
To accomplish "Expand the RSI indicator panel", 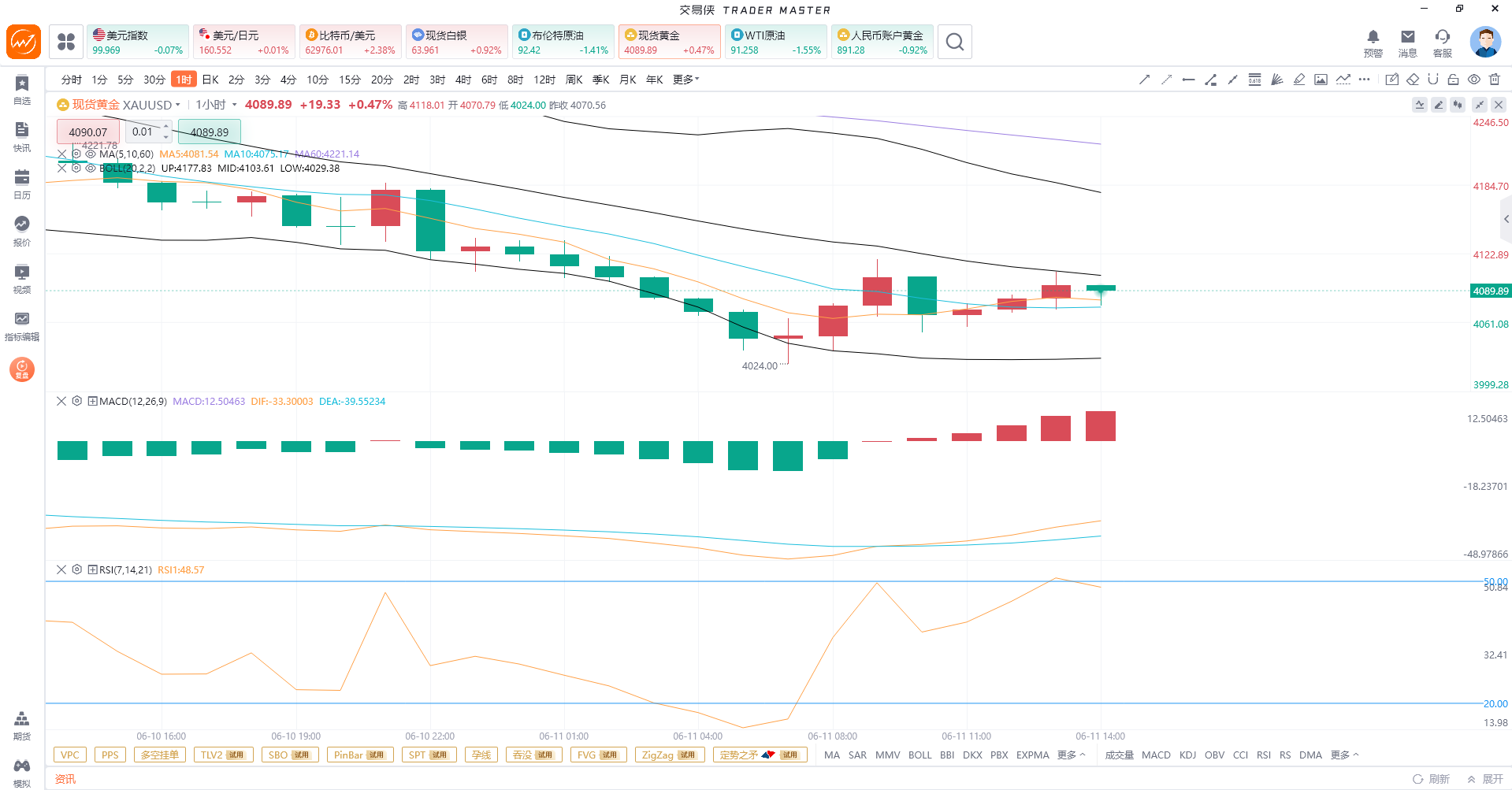I will coord(92,569).
